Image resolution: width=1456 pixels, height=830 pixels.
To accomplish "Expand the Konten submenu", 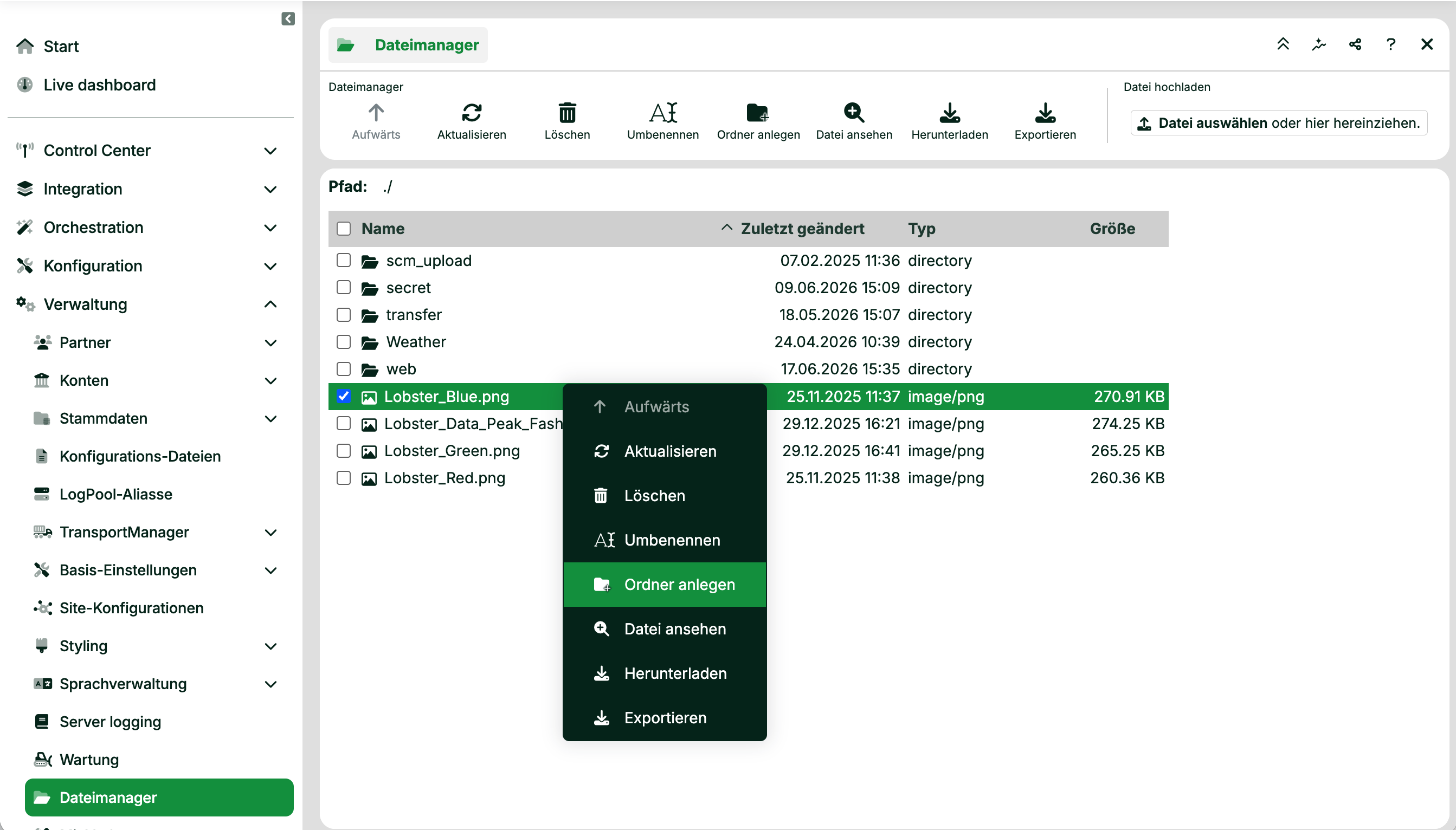I will click(271, 381).
